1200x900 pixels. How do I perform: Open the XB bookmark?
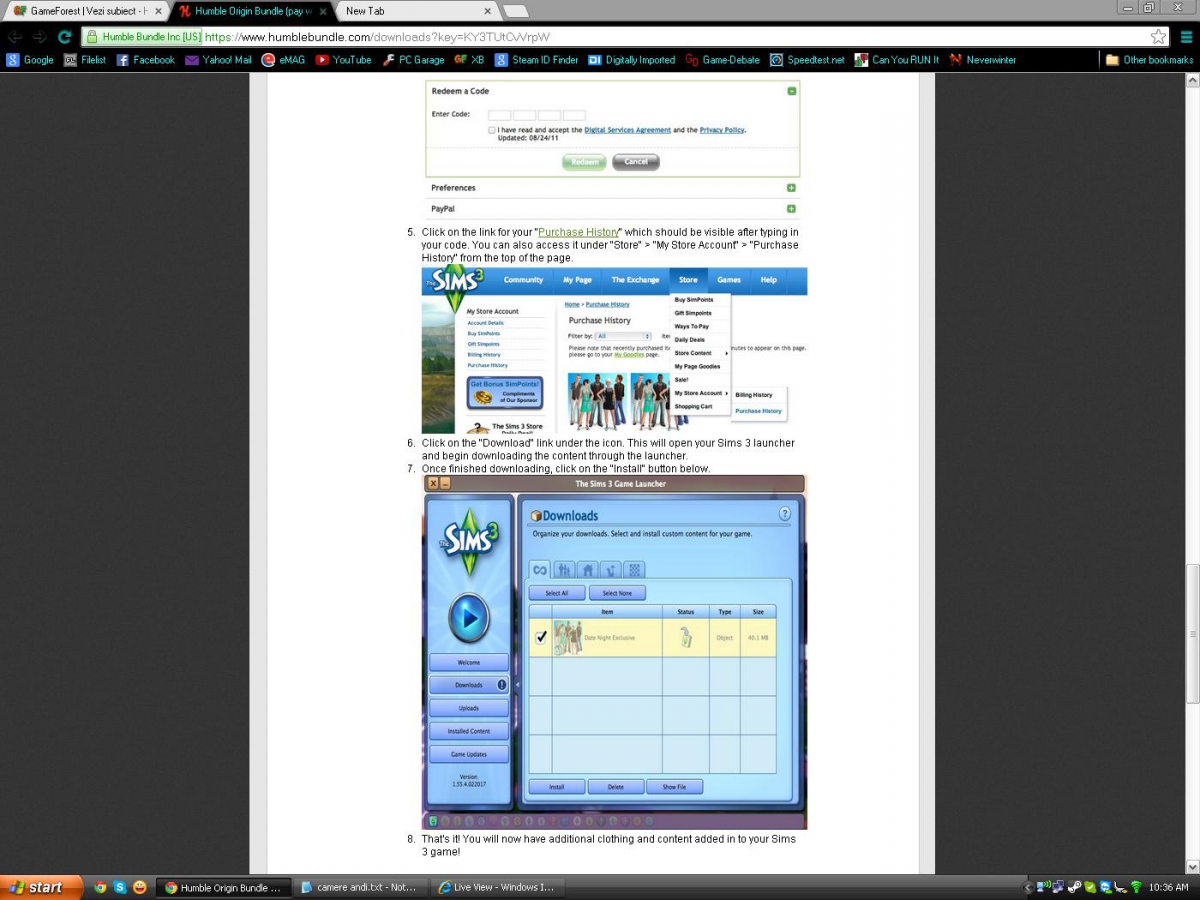click(469, 60)
